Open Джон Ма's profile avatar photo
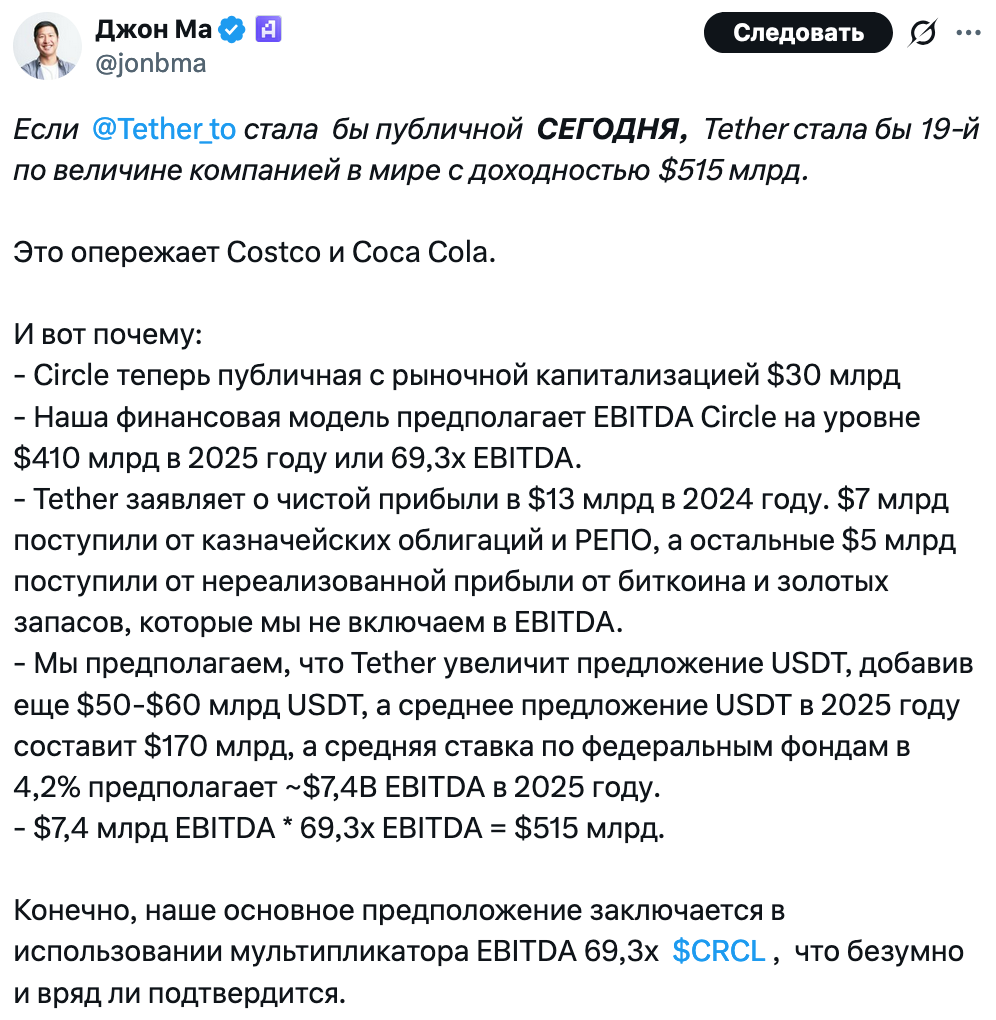 (x=47, y=46)
